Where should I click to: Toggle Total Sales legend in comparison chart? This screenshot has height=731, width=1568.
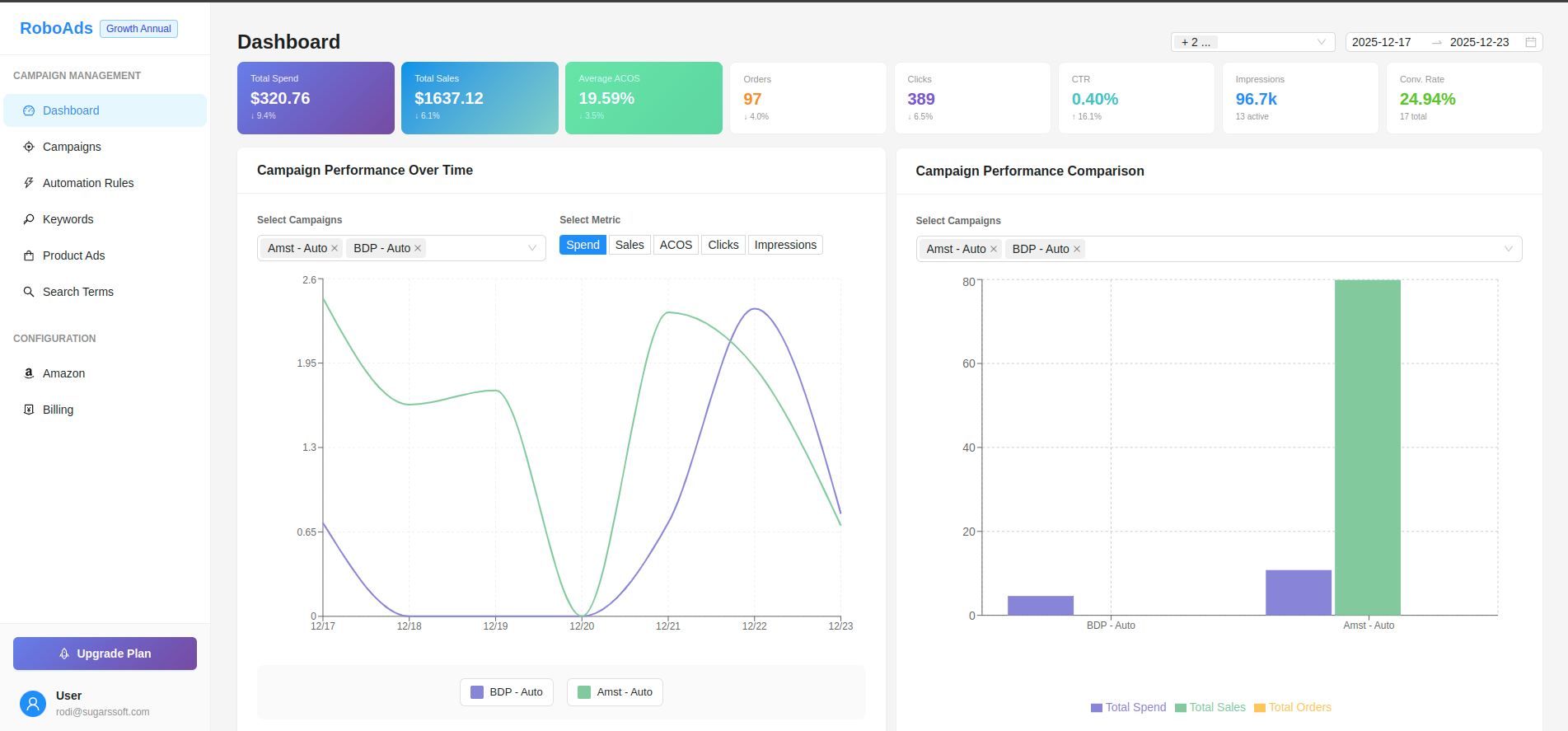pyautogui.click(x=1210, y=707)
